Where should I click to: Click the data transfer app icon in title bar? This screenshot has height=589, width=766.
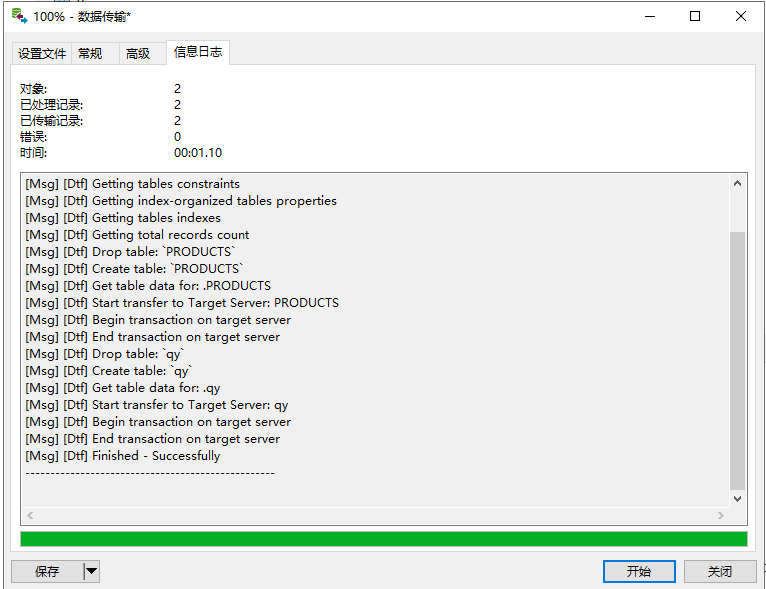coord(20,16)
